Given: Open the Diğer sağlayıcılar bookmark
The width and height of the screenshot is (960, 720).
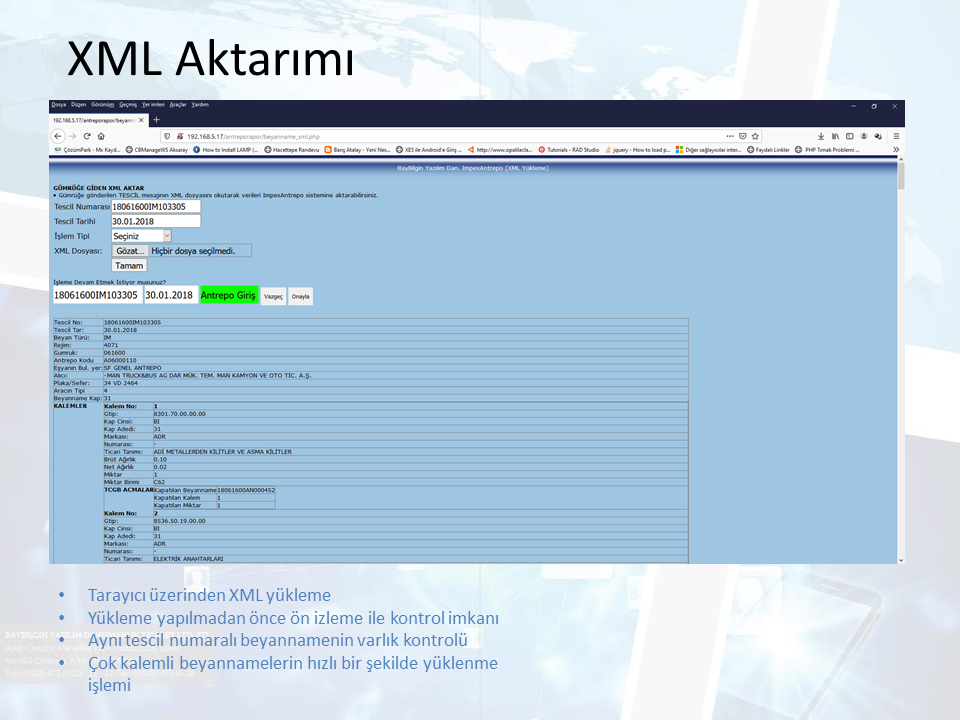Looking at the screenshot, I should click(x=708, y=149).
